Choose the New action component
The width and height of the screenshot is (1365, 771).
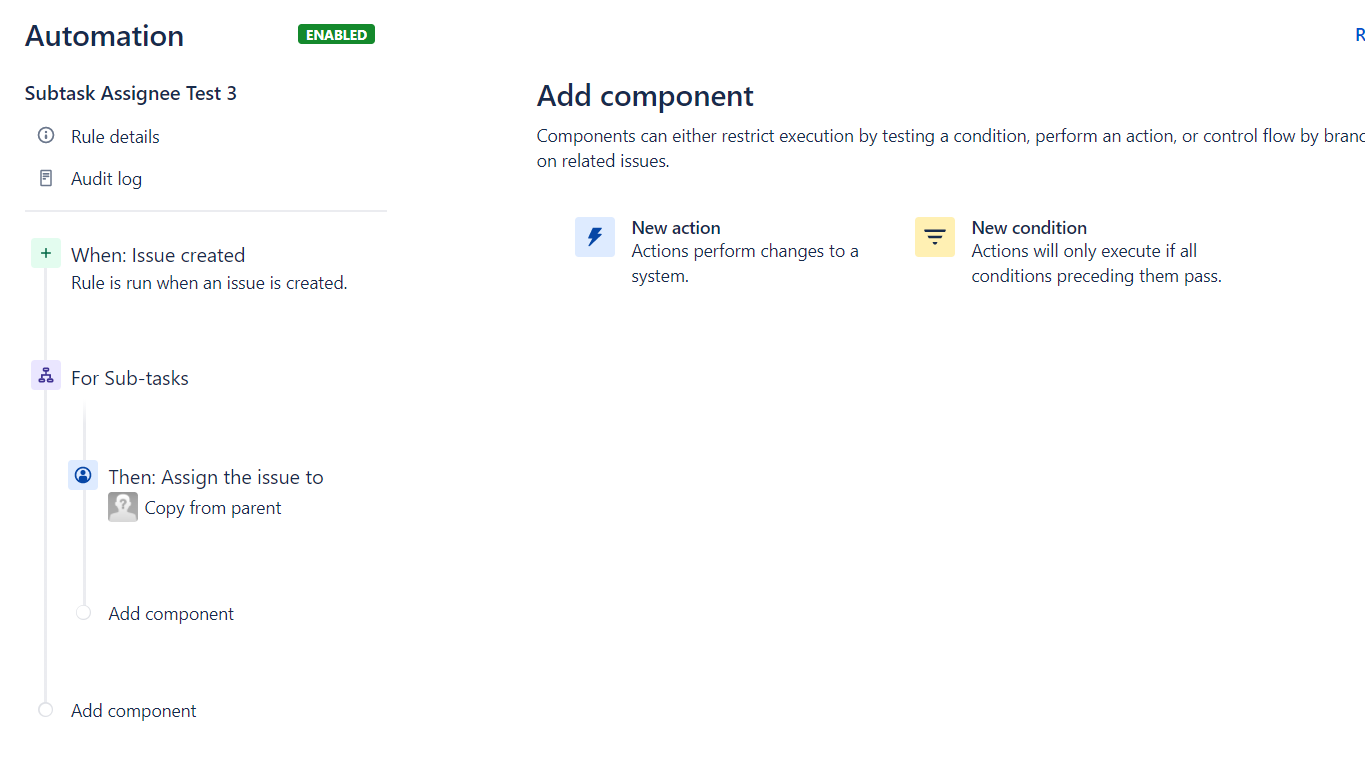676,228
